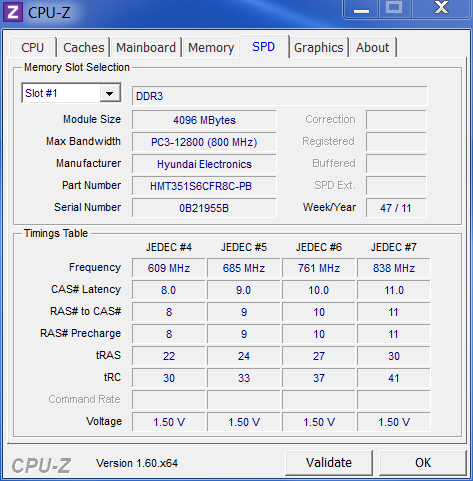This screenshot has width=473, height=481.
Task: Click the DDR3 memory type field
Action: coord(280,96)
